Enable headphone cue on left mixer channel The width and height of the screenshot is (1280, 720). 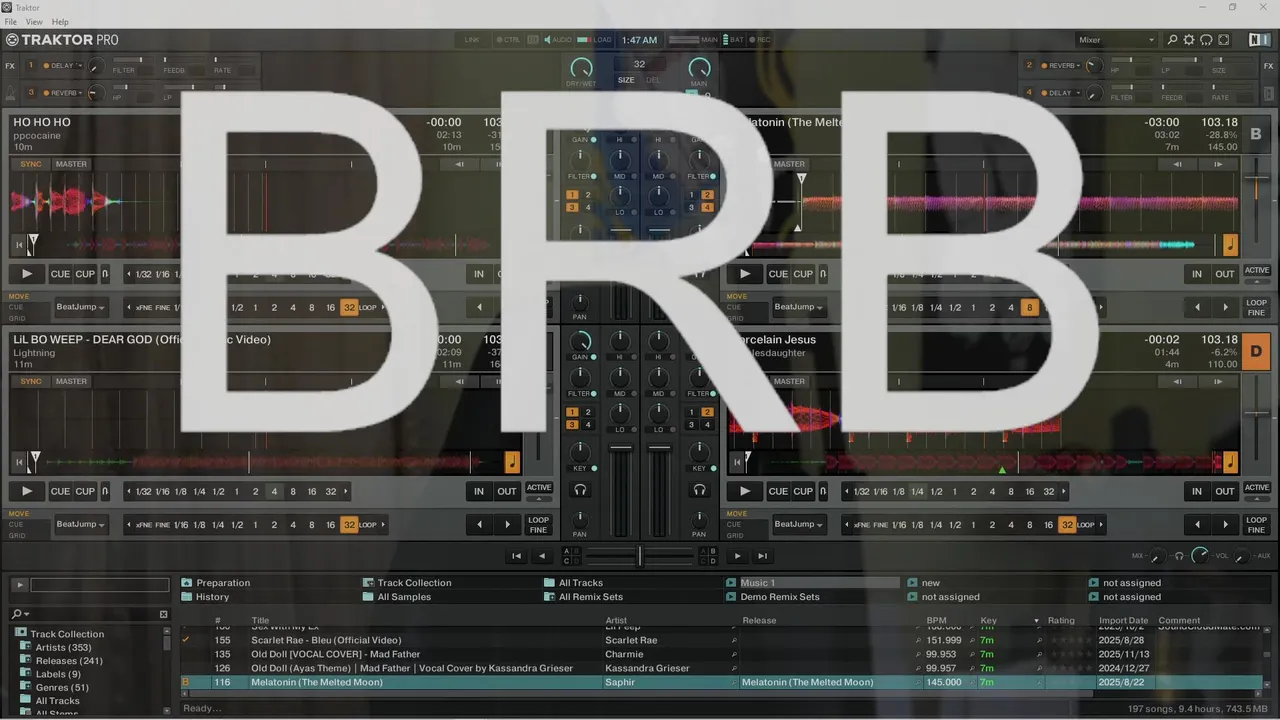(x=580, y=490)
